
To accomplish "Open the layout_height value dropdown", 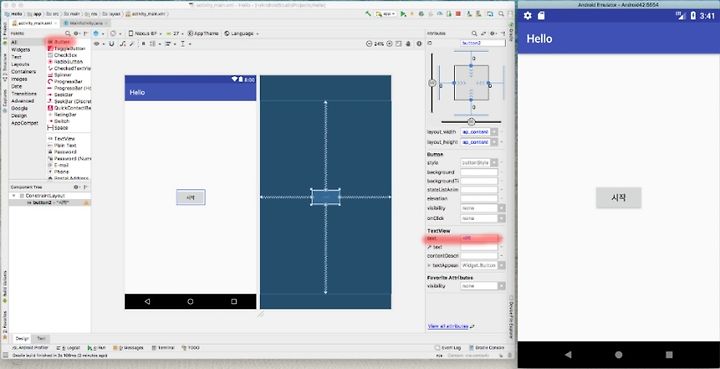I will [494, 142].
